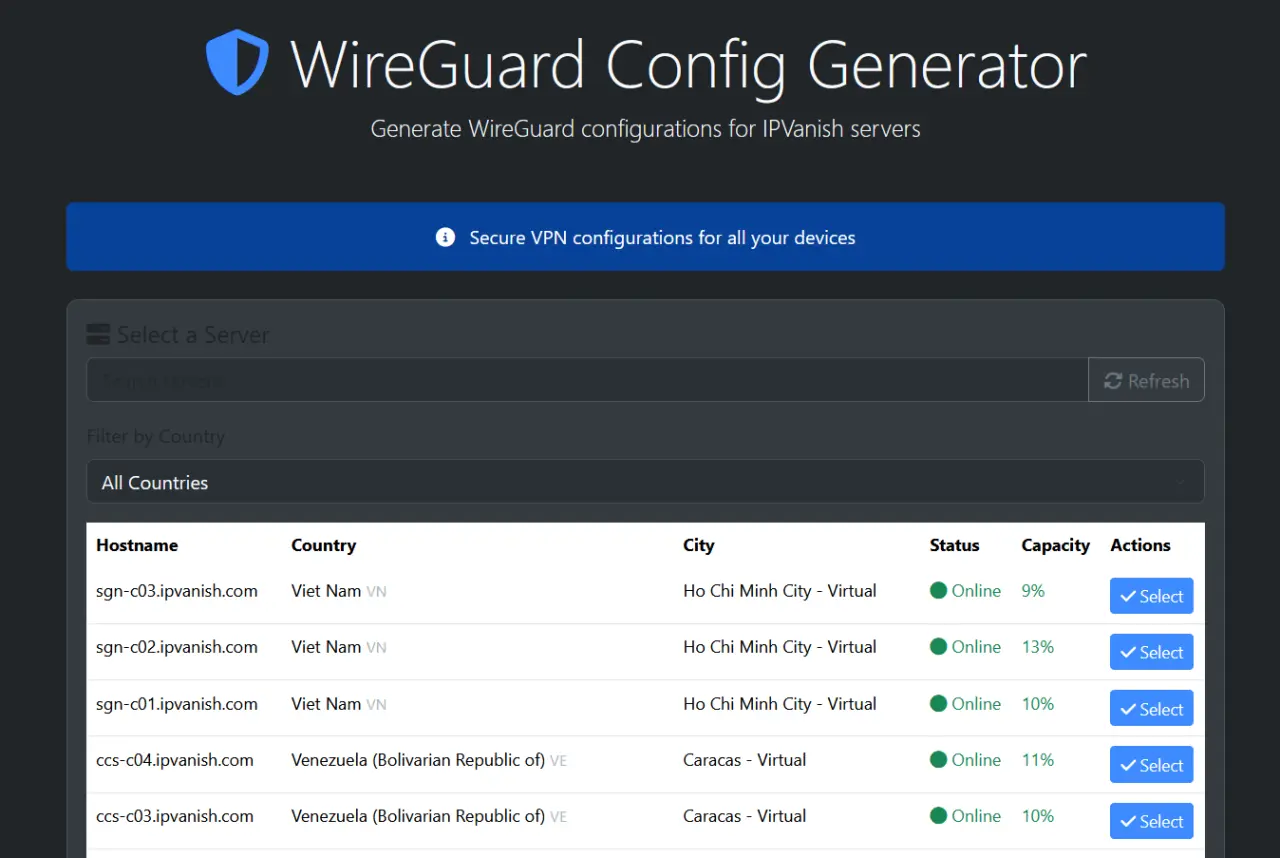1280x858 pixels.
Task: Click hostname sgn-c03.ipvanish.com
Action: pyautogui.click(x=177, y=591)
